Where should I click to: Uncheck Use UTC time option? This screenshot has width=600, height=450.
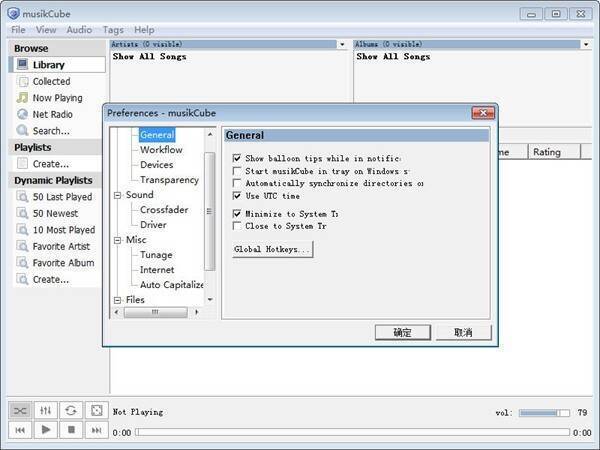pos(237,196)
